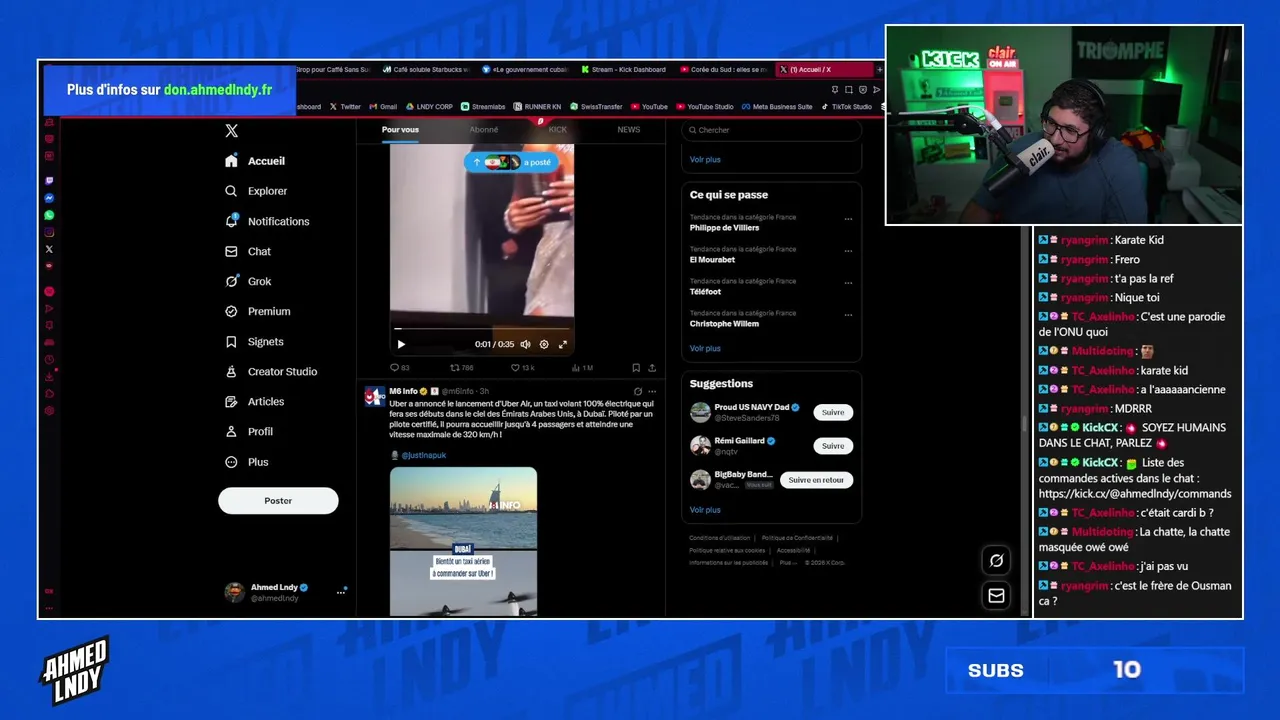1280x720 pixels.
Task: Open Grok icon in sidebar
Action: pyautogui.click(x=231, y=281)
